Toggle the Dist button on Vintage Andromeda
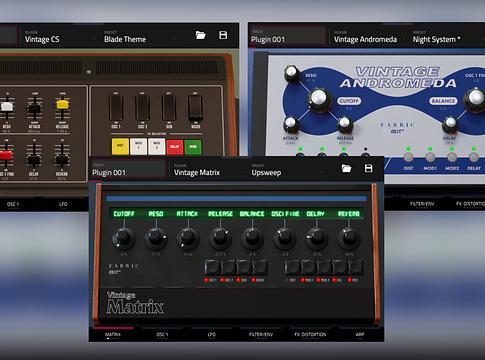 408,157
